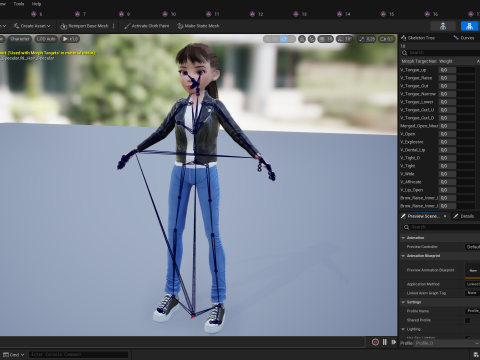The image size is (480, 360).
Task: Select the purple asset tab numbered 16
Action: pyautogui.click(x=431, y=14)
